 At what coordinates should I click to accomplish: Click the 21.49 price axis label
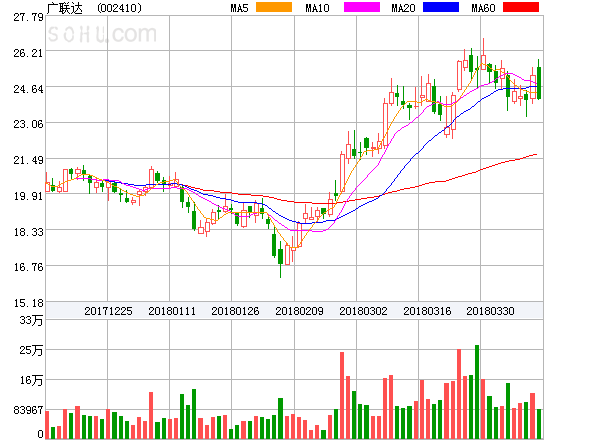28,160
